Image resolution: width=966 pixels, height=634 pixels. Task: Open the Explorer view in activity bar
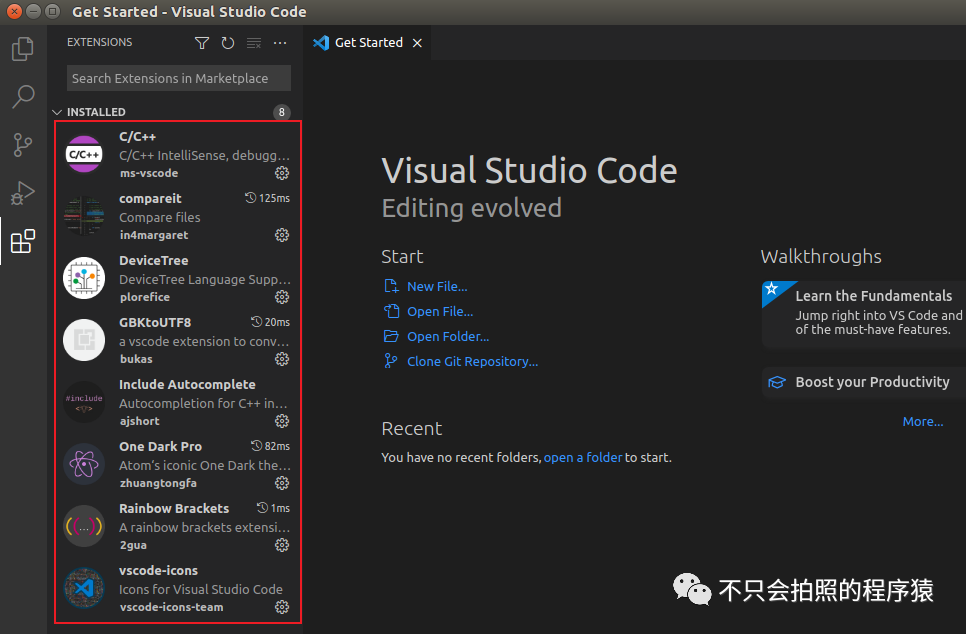[23, 49]
